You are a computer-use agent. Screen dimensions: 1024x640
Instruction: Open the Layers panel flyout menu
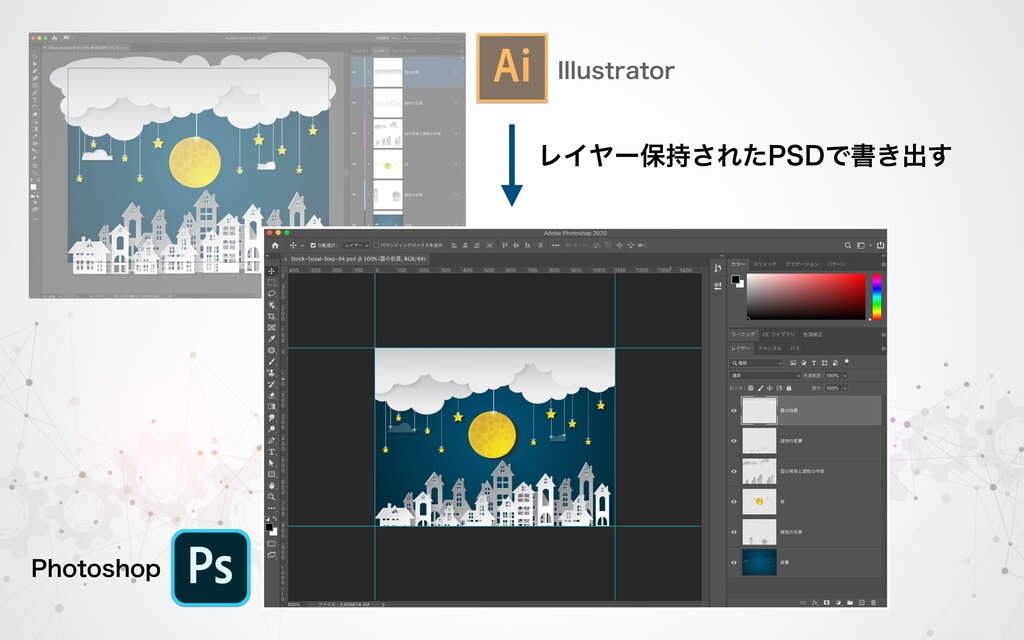coord(883,349)
